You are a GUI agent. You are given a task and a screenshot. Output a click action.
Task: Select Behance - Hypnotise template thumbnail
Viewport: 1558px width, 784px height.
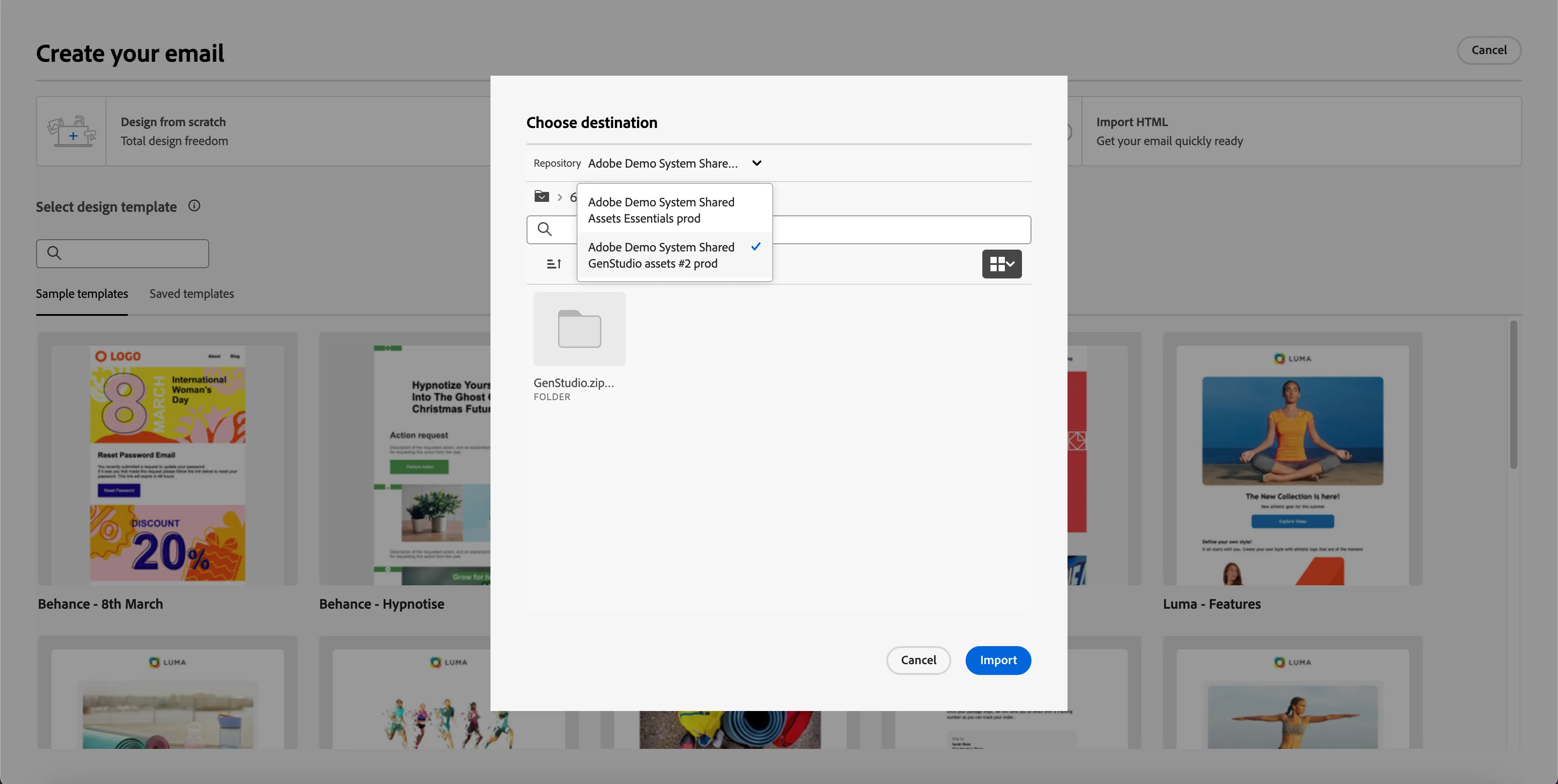tap(405, 459)
